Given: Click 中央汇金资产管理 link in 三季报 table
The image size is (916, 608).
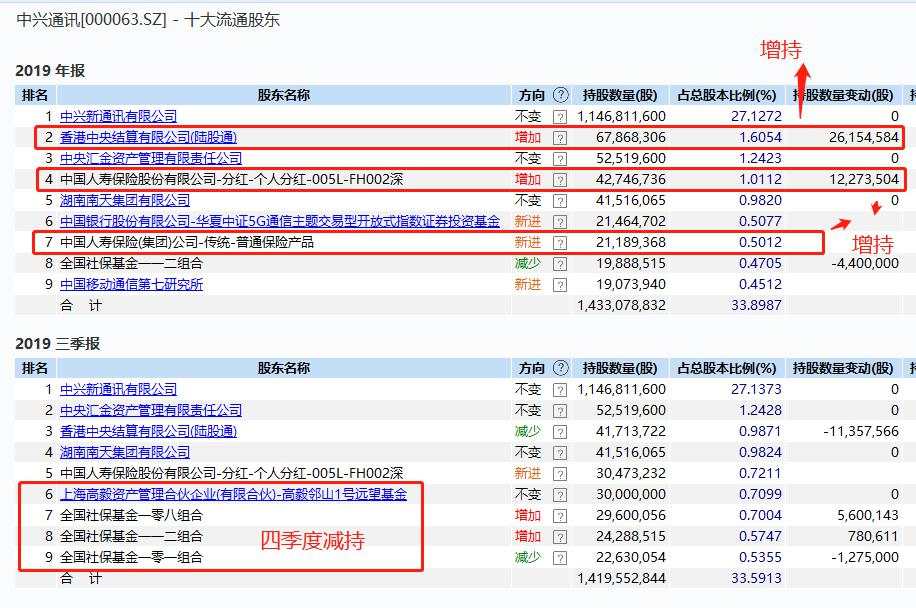Looking at the screenshot, I should pos(150,409).
